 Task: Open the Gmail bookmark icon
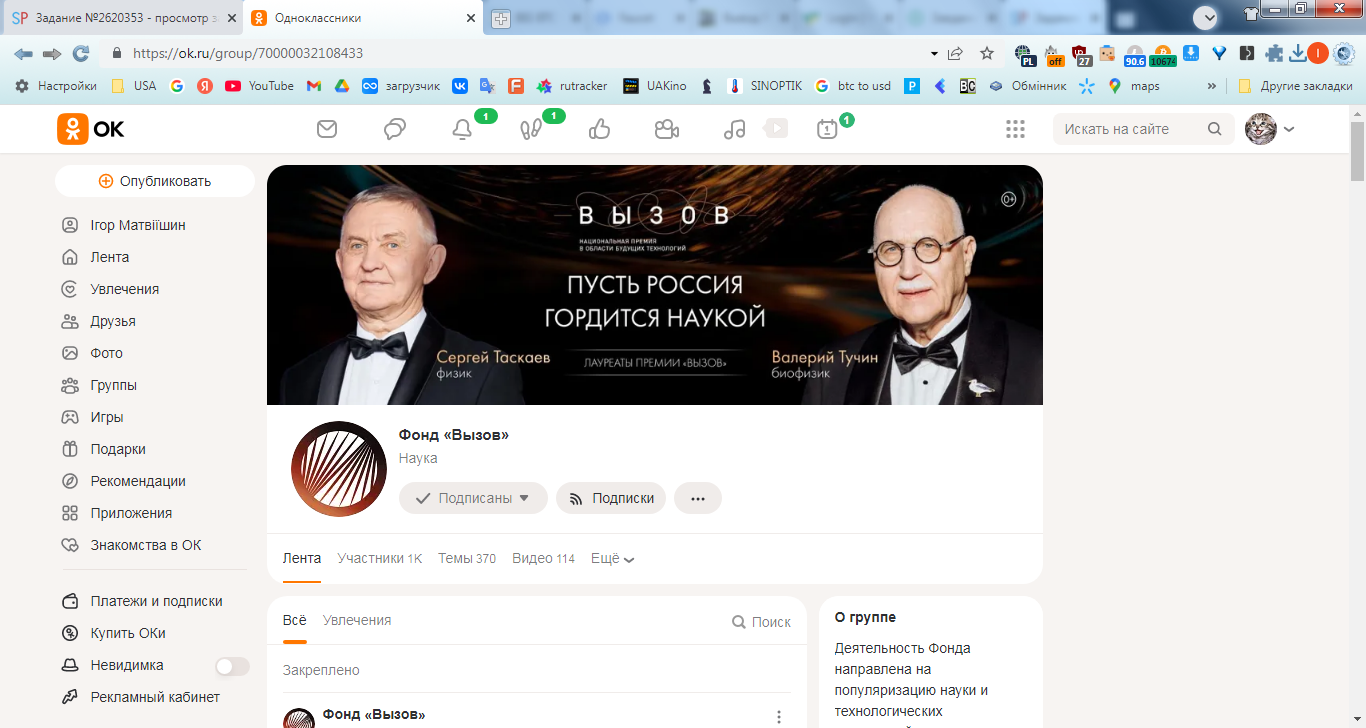pos(313,86)
